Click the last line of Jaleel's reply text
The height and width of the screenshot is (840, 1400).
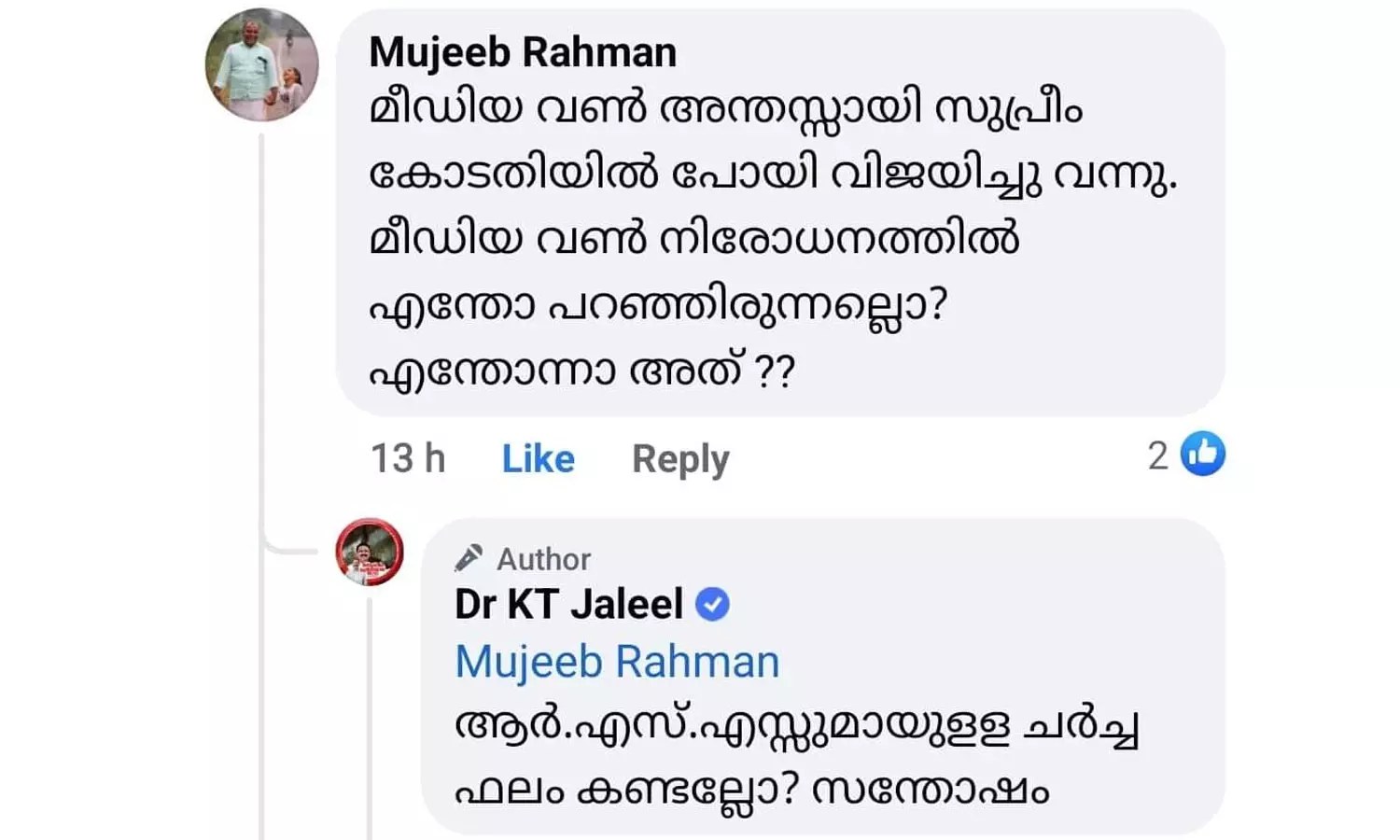751,791
